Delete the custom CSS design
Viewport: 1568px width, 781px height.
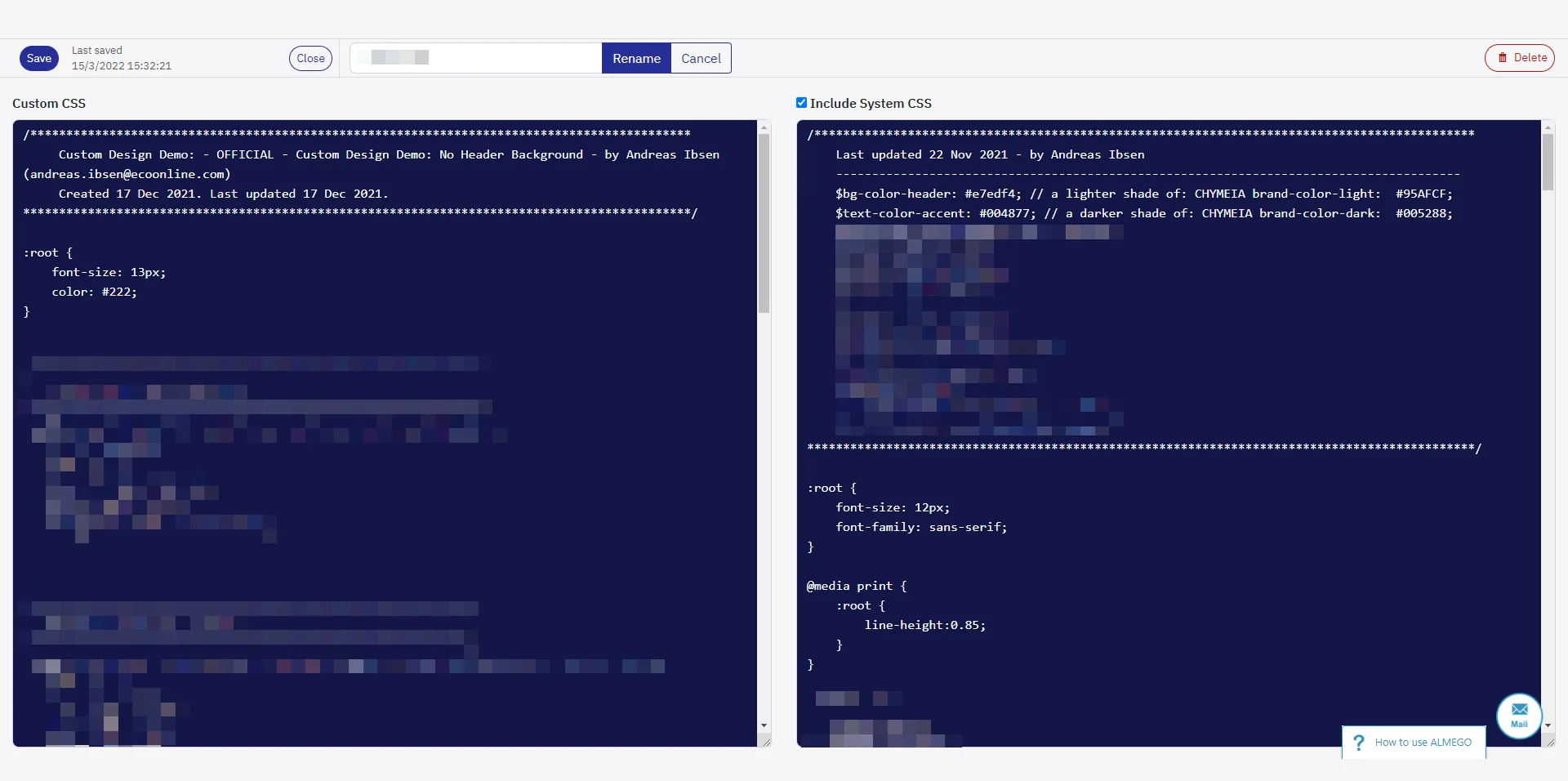pyautogui.click(x=1519, y=58)
